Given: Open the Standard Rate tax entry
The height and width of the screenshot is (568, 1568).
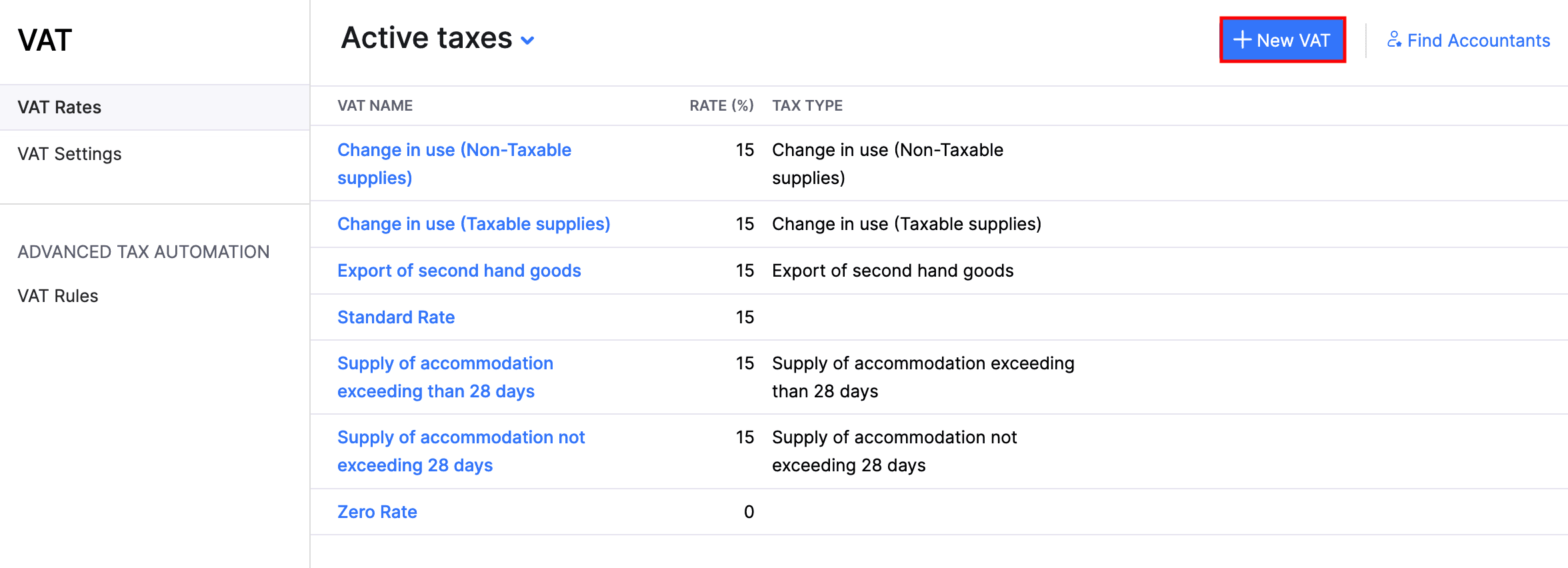Looking at the screenshot, I should point(396,317).
